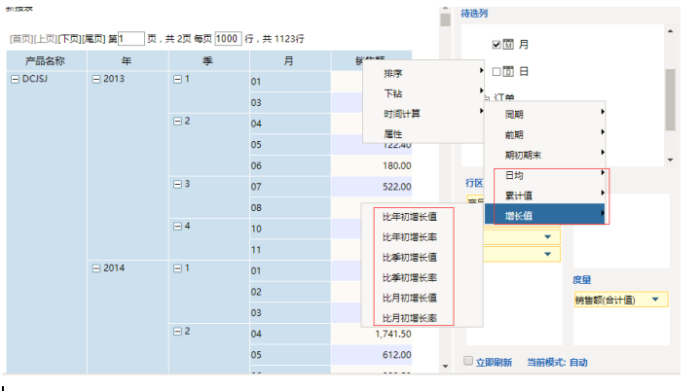Focus the rows-per-page field showing 1000
This screenshot has width=698, height=392.
(x=228, y=39)
